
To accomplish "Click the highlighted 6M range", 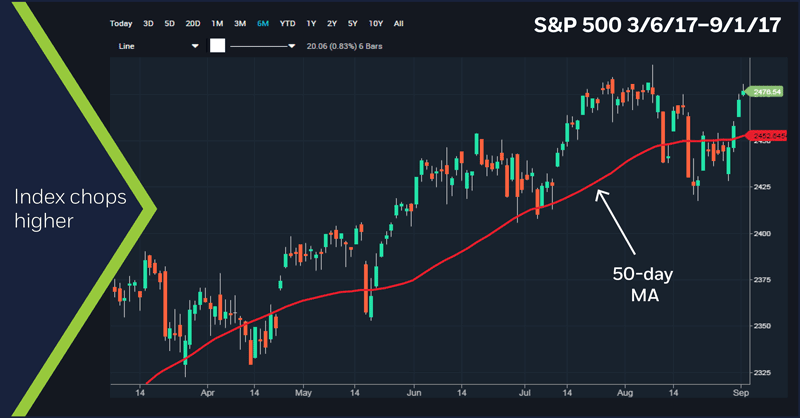I will pyautogui.click(x=263, y=22).
